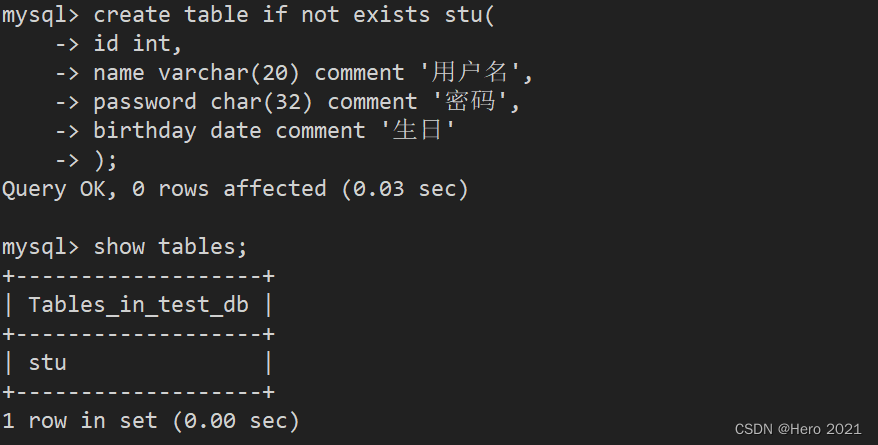The image size is (878, 445).
Task: Click the 'birthday date' column definition
Action: coord(177,131)
